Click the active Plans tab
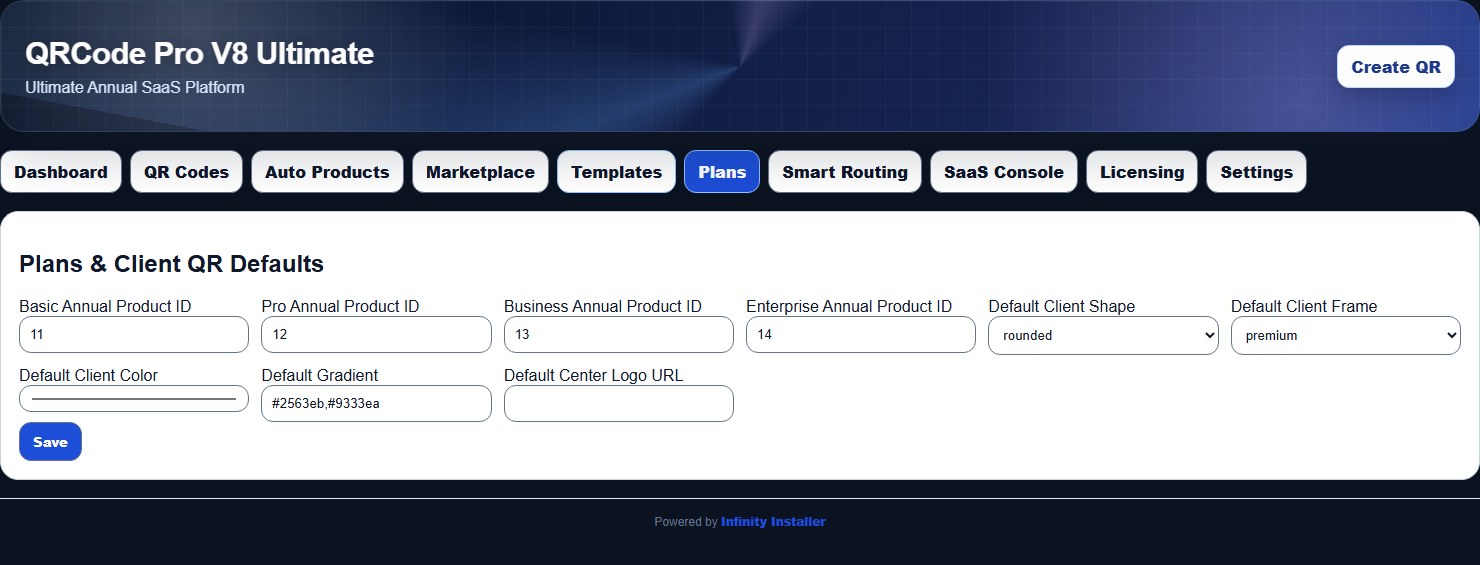 (x=722, y=172)
